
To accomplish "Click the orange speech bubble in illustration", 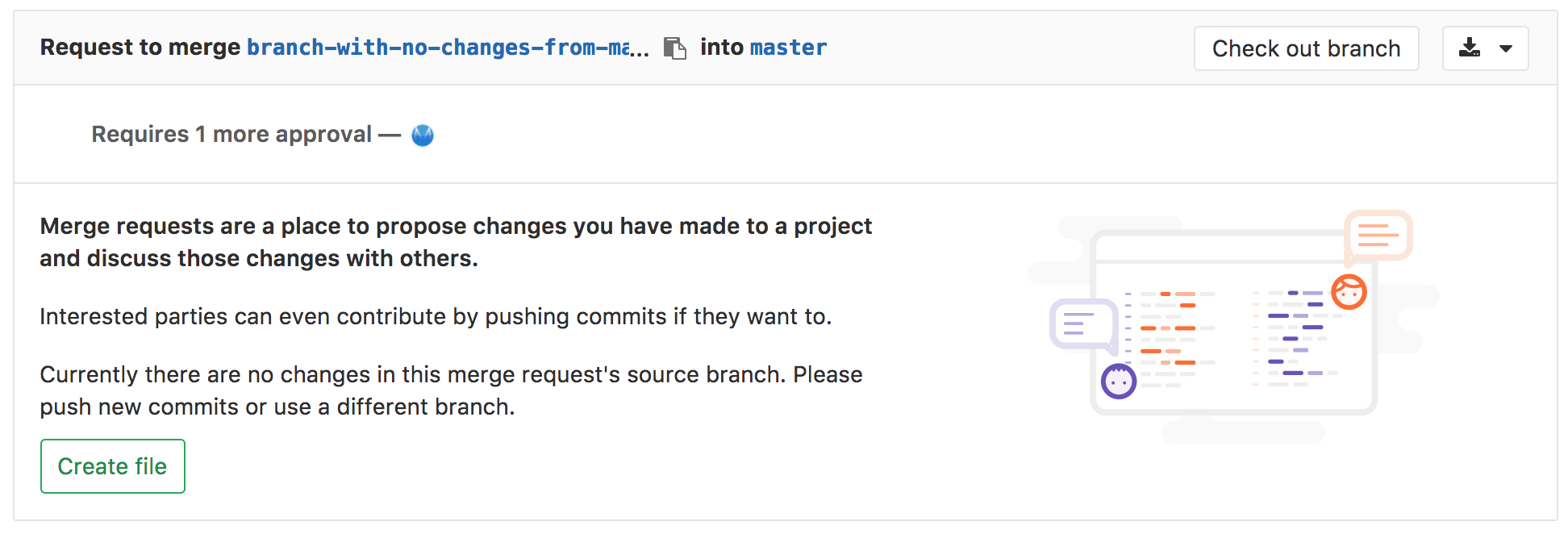I will (x=1378, y=235).
